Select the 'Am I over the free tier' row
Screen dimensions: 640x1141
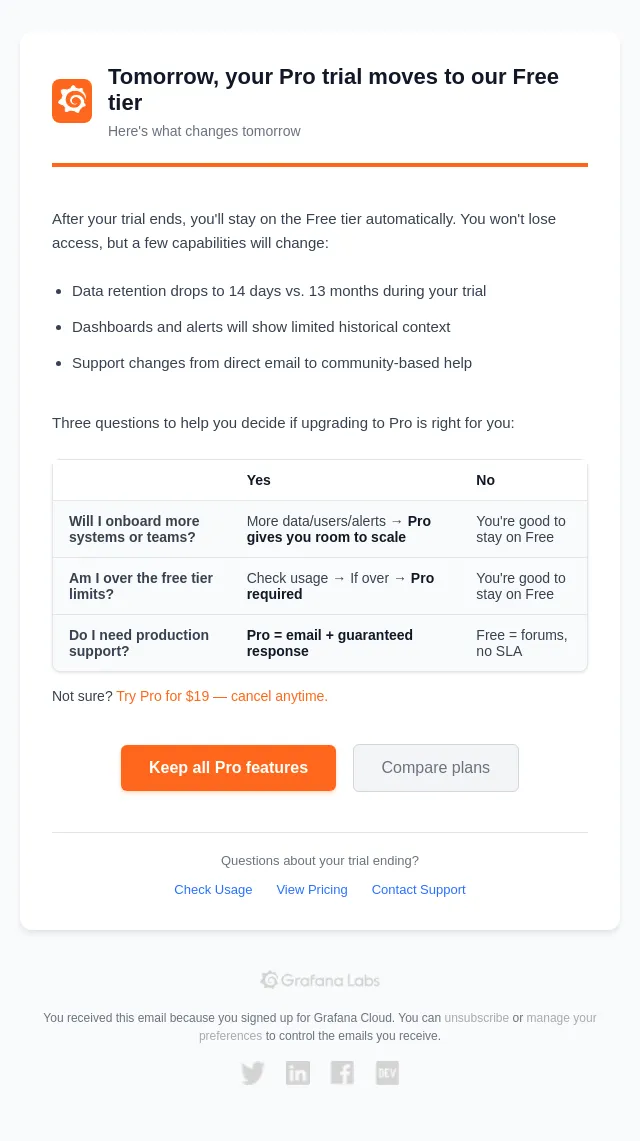tap(320, 586)
